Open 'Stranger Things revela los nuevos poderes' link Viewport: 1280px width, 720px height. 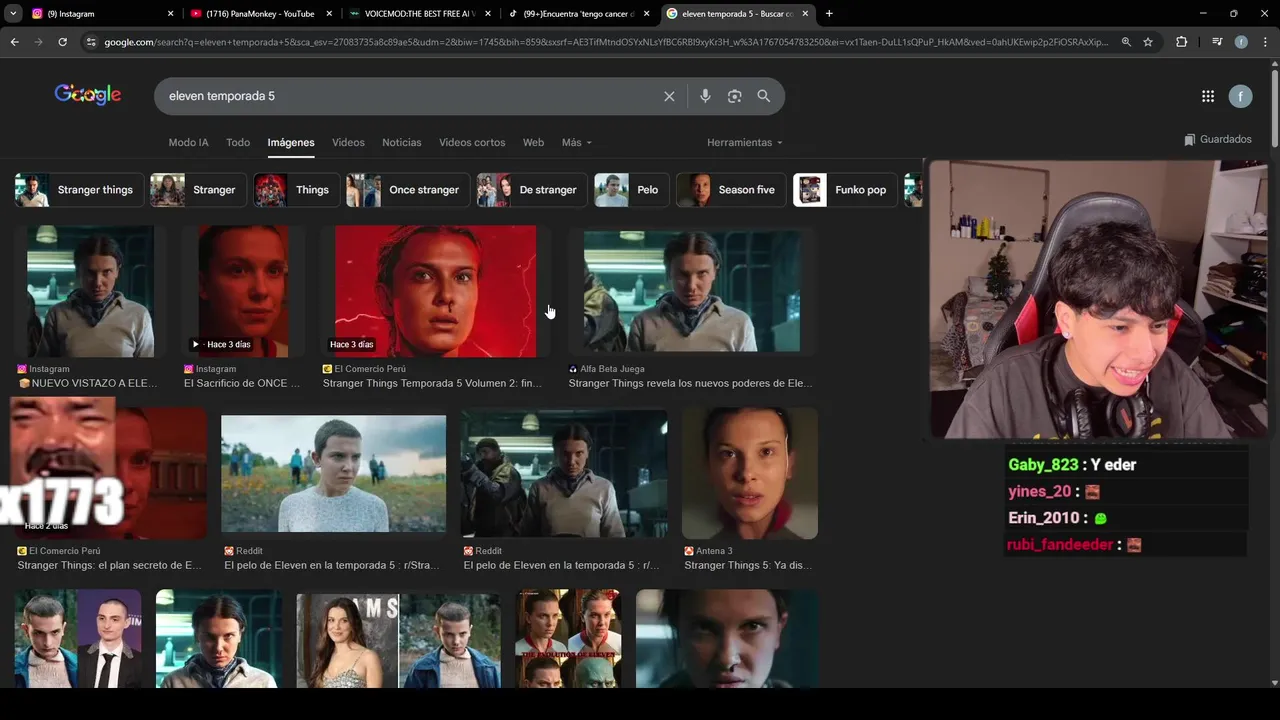click(690, 383)
